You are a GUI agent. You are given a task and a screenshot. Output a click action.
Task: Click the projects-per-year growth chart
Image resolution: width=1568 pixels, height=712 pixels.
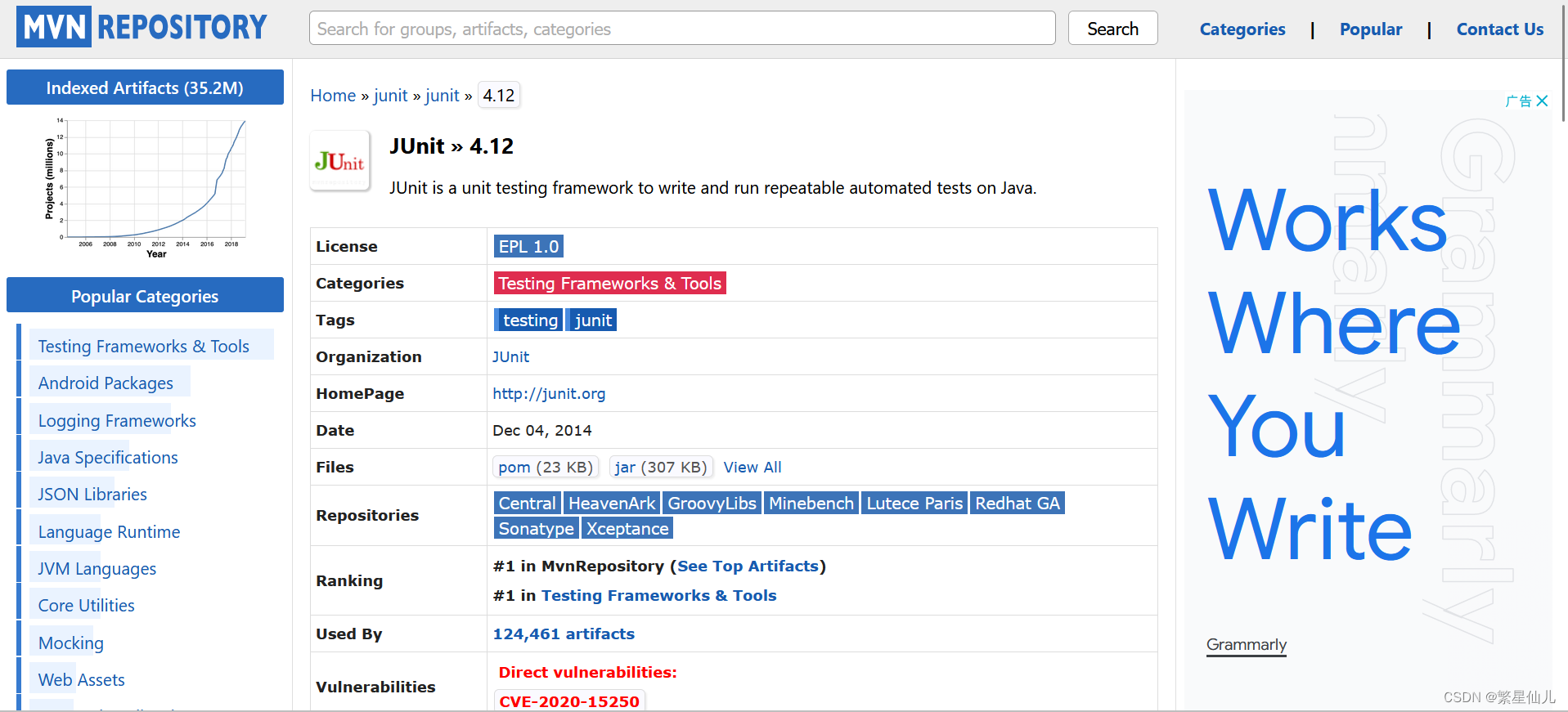point(146,188)
